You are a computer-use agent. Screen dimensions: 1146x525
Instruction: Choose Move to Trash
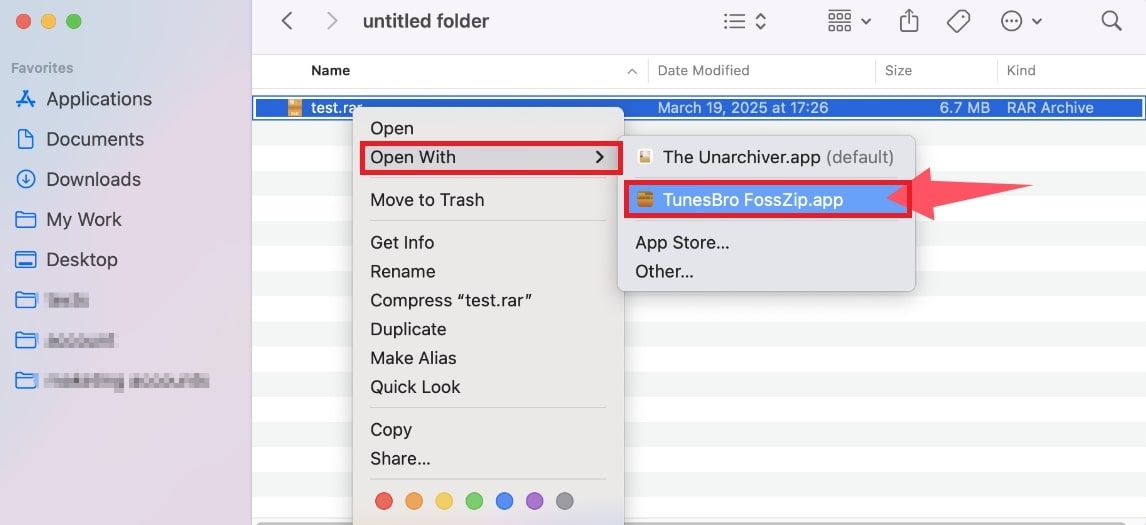point(427,200)
